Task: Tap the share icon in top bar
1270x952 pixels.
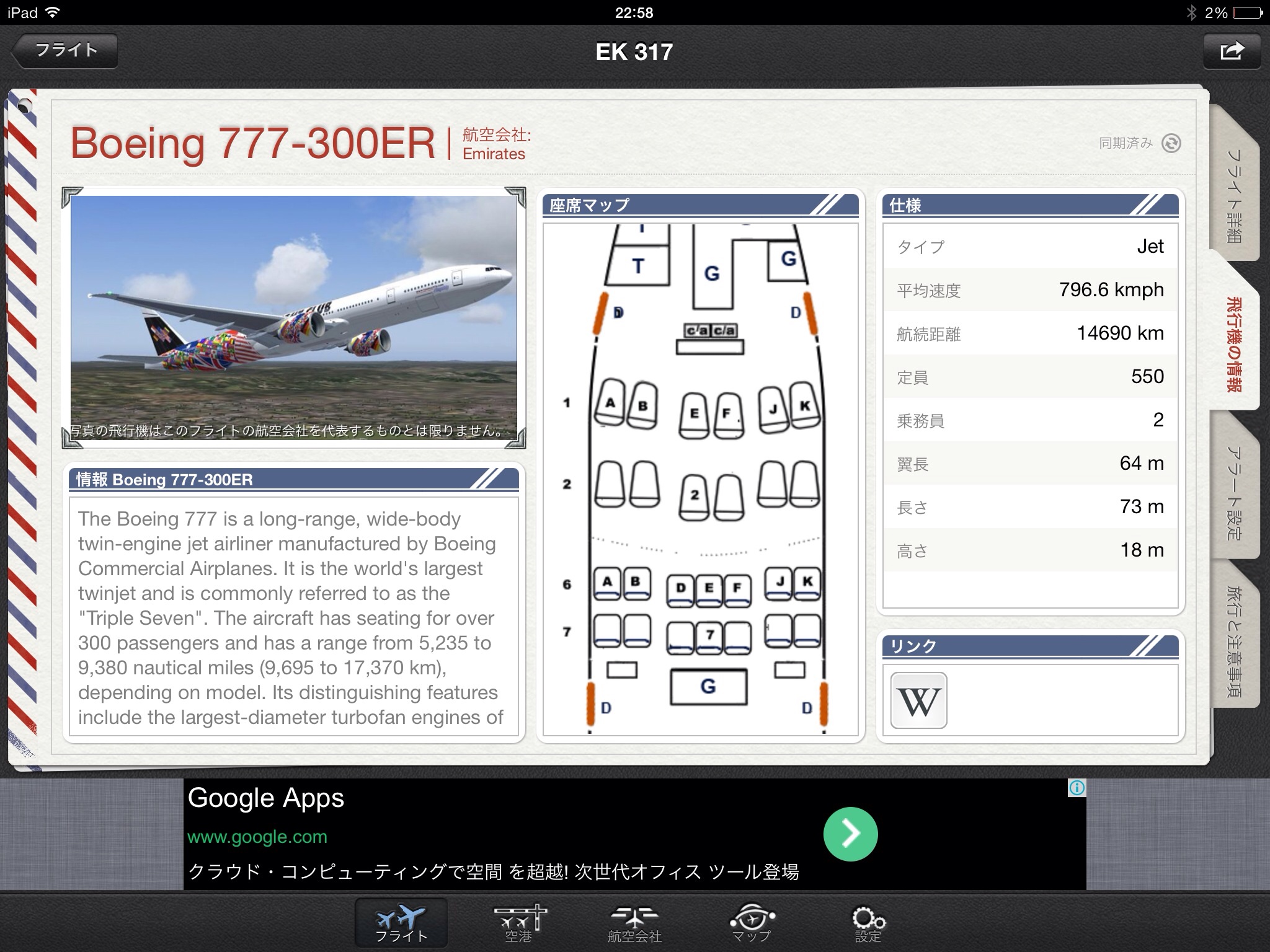Action: click(1232, 51)
